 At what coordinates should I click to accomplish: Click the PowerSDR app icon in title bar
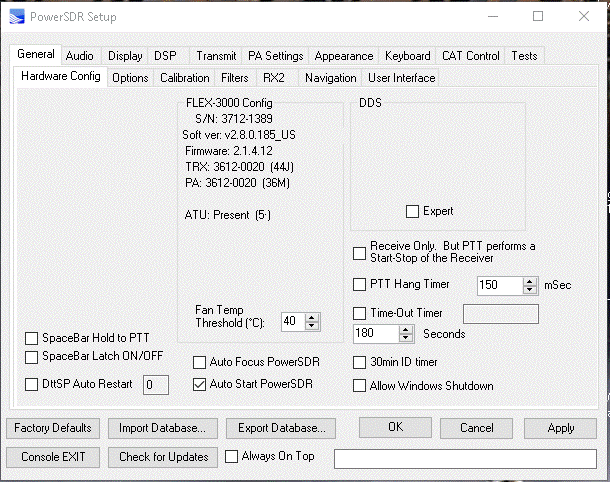[17, 17]
